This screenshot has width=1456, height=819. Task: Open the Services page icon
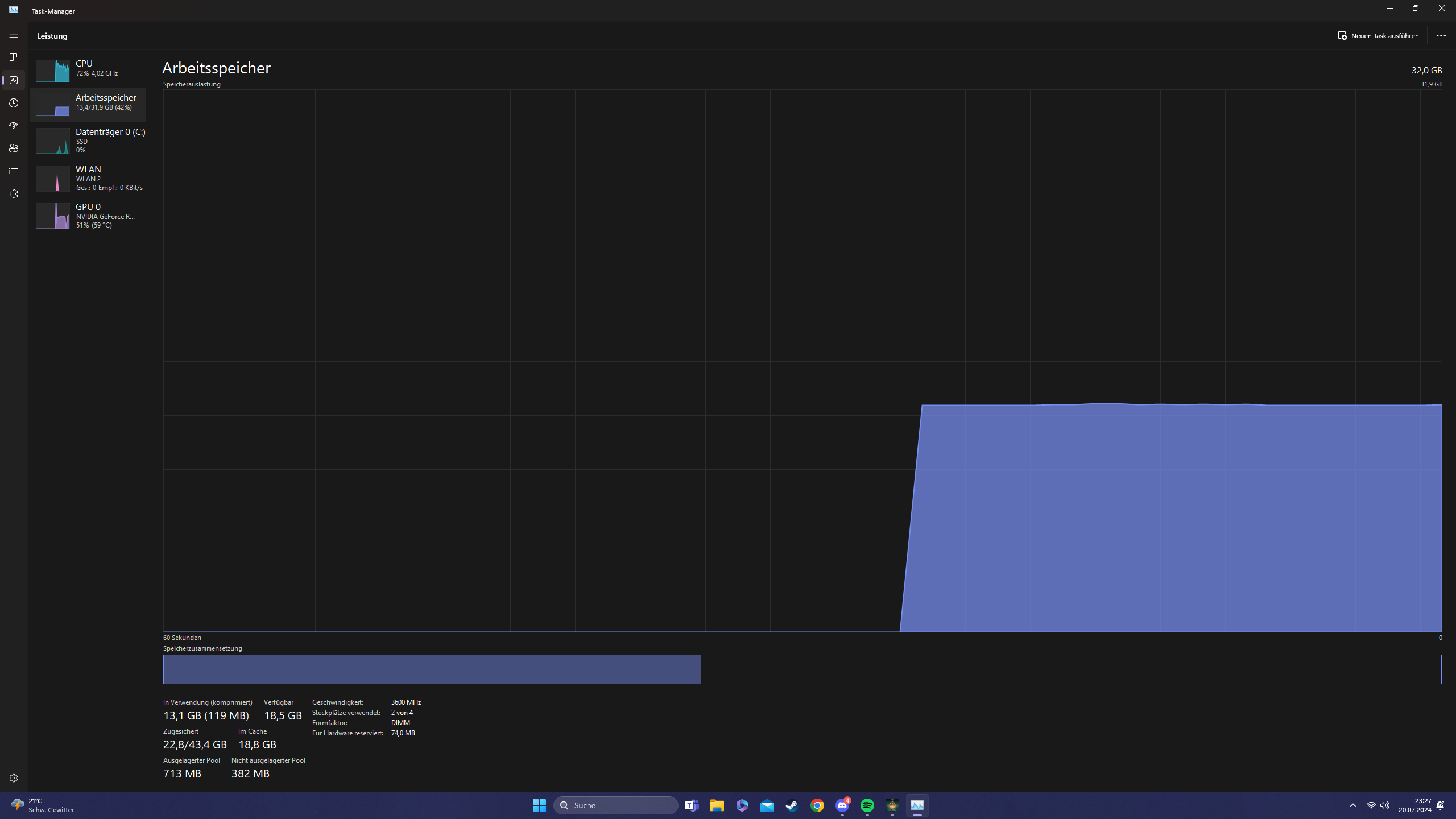point(14,194)
